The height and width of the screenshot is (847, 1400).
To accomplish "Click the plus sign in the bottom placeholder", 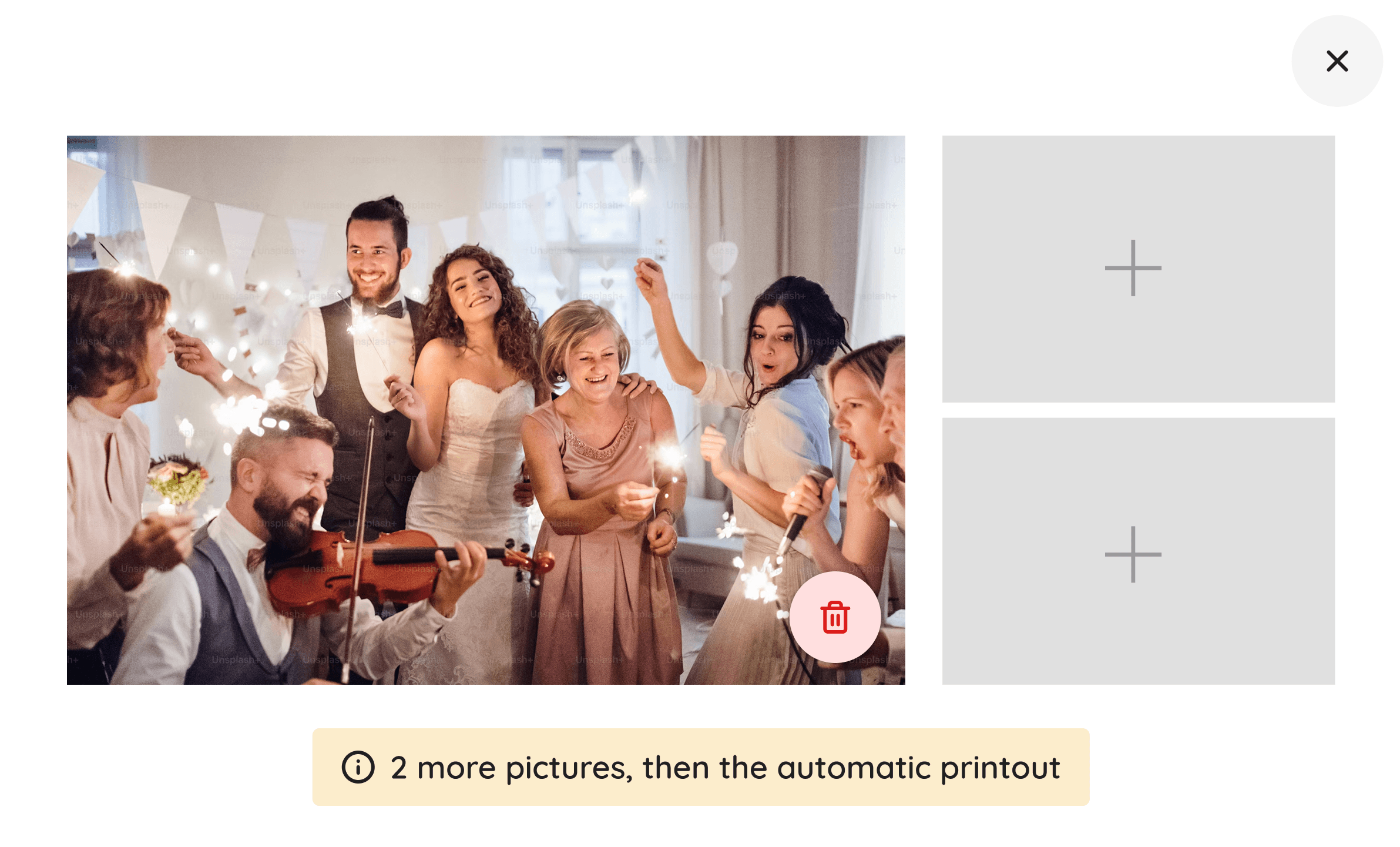I will [x=1133, y=554].
